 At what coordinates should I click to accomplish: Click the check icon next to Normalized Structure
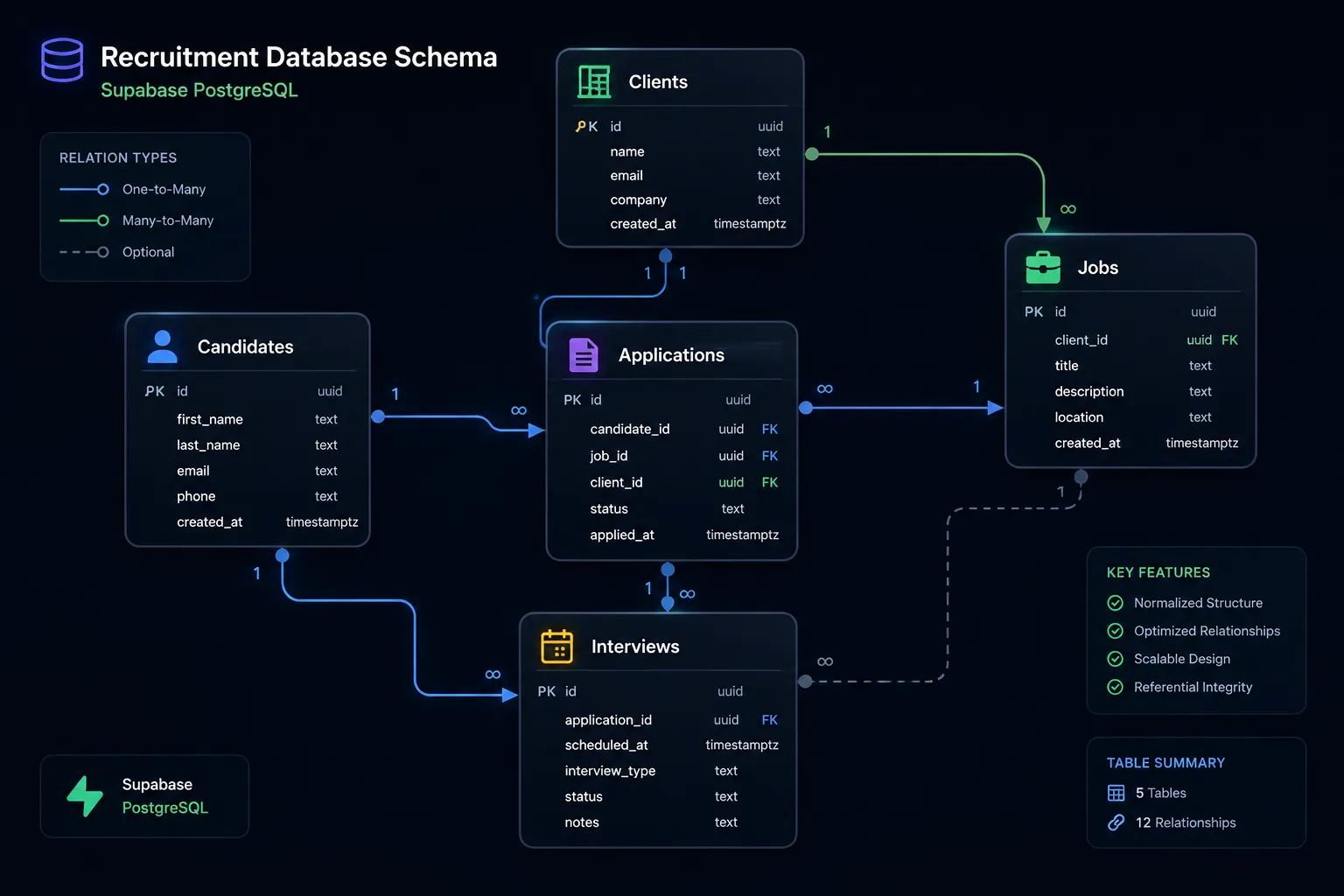tap(1116, 603)
